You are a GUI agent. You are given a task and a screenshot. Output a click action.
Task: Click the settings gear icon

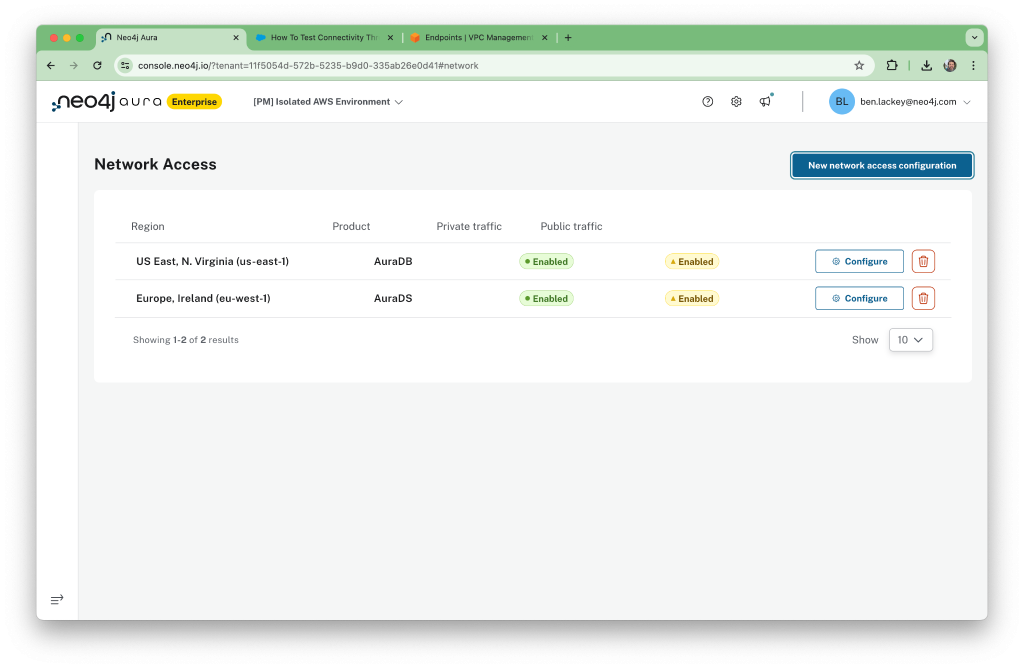click(736, 101)
